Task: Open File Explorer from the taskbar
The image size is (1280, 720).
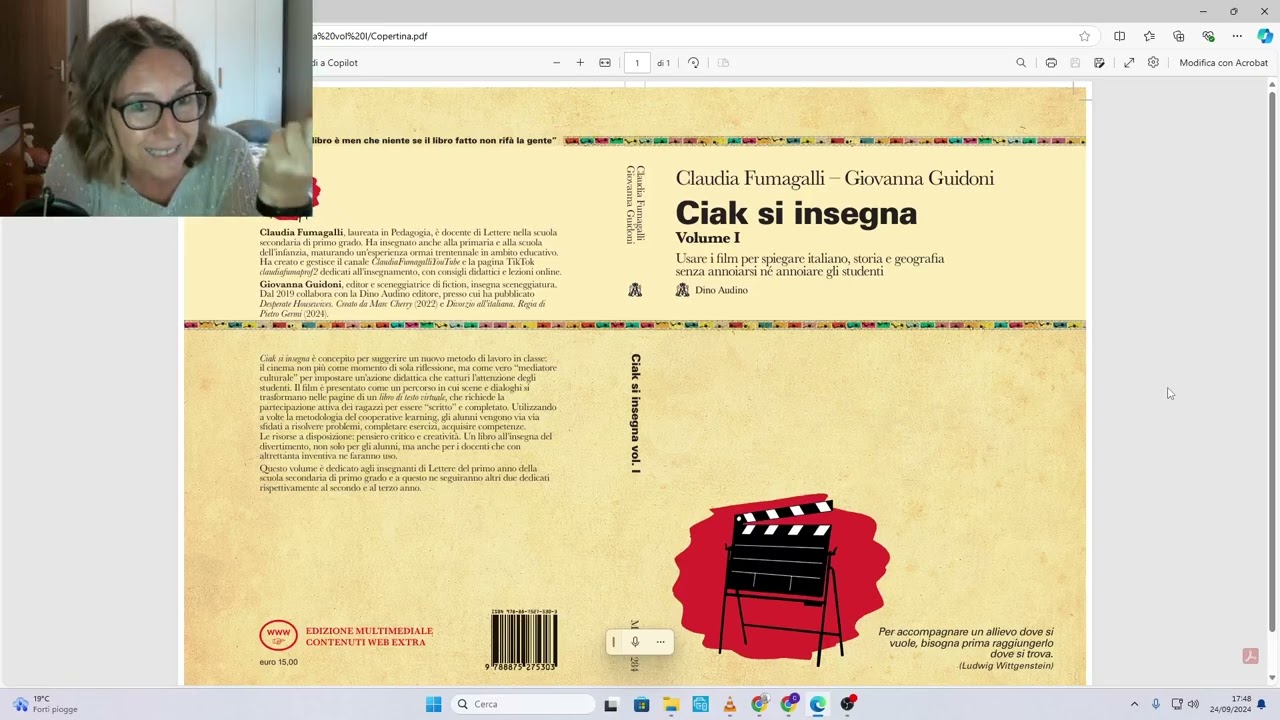Action: tap(671, 704)
